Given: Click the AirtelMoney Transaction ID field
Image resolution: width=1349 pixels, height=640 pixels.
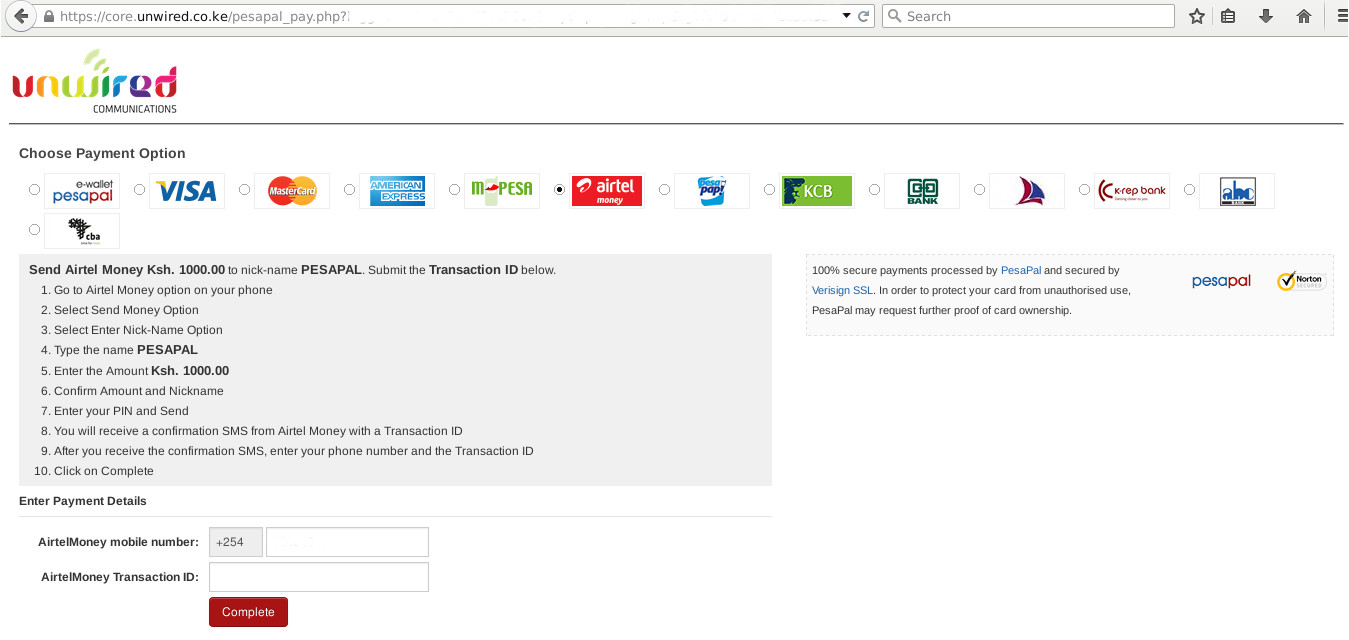Looking at the screenshot, I should [x=319, y=577].
